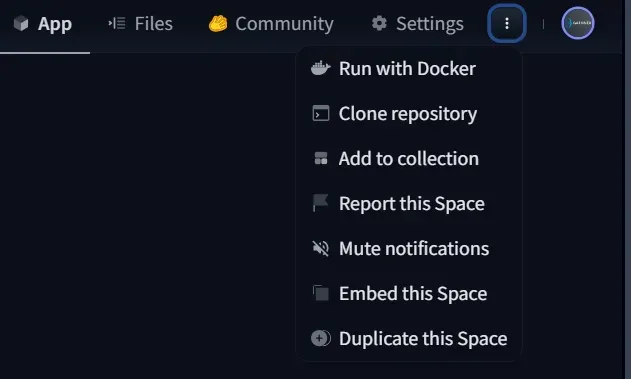Click the Files list icon

point(117,23)
